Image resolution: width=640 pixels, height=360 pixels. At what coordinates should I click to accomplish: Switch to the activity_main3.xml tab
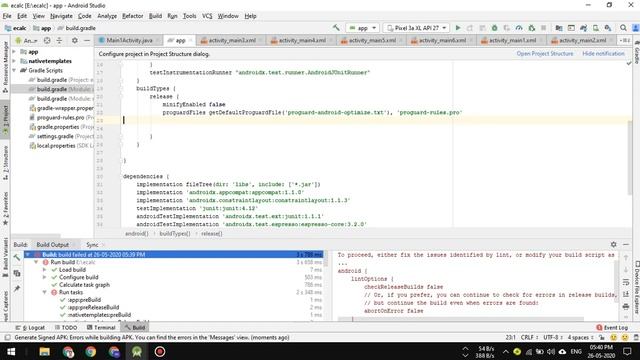(232, 40)
